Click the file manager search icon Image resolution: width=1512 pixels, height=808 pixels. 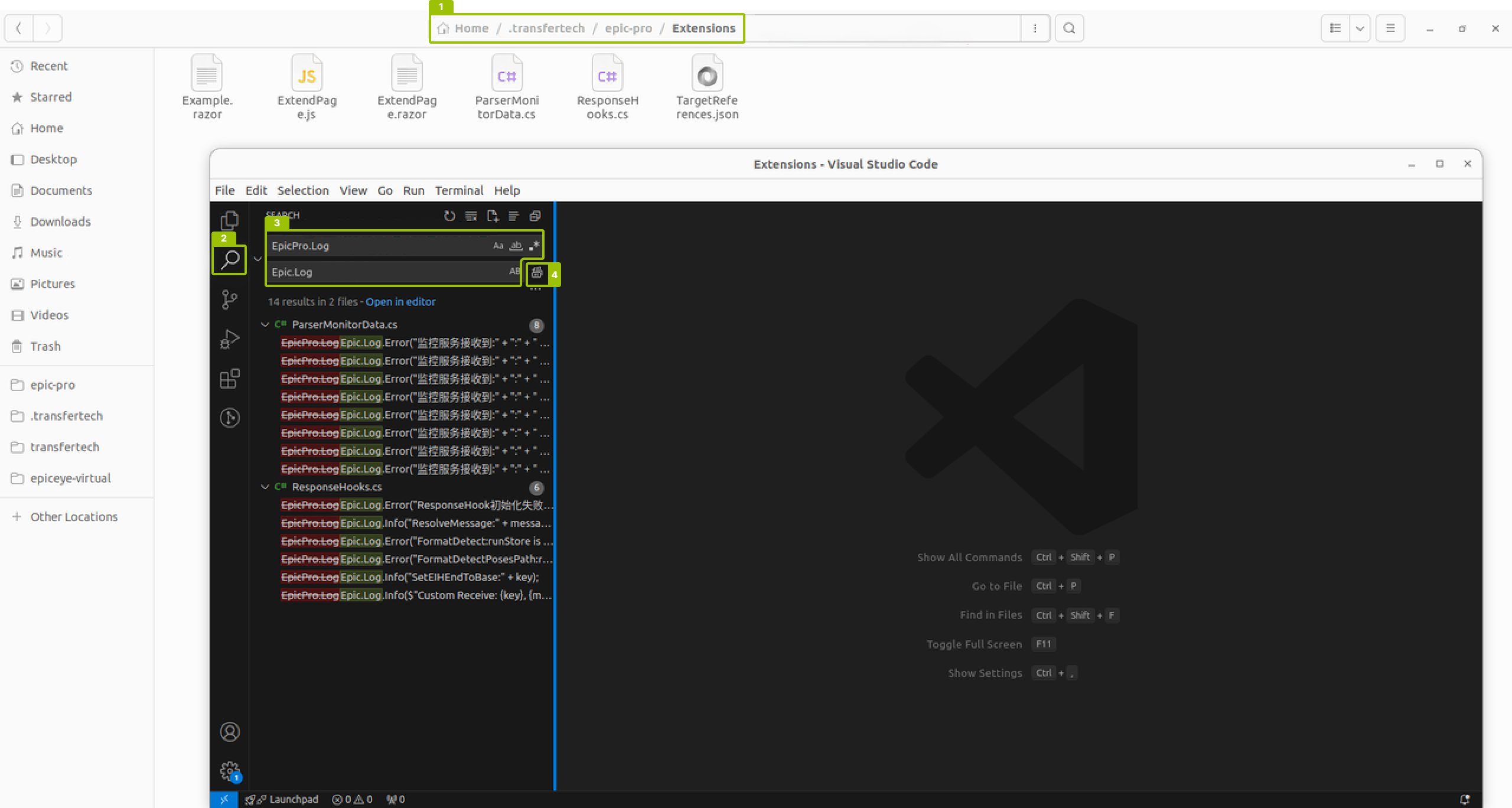tap(1069, 28)
